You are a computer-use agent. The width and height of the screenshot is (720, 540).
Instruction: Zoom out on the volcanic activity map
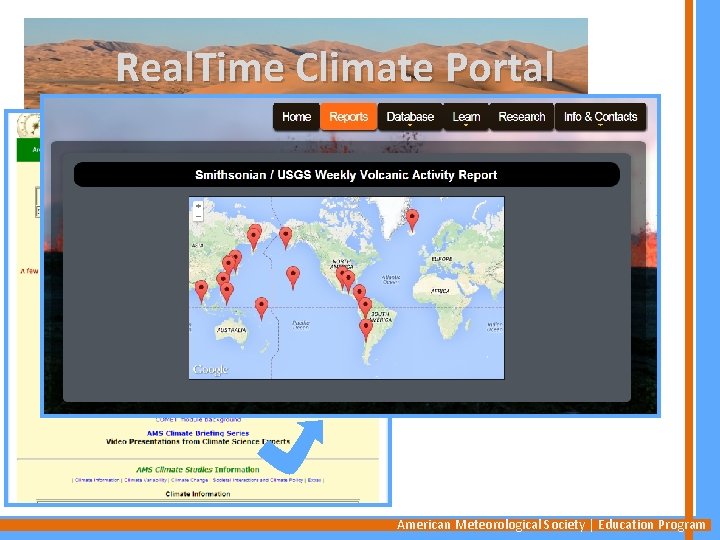tap(198, 216)
